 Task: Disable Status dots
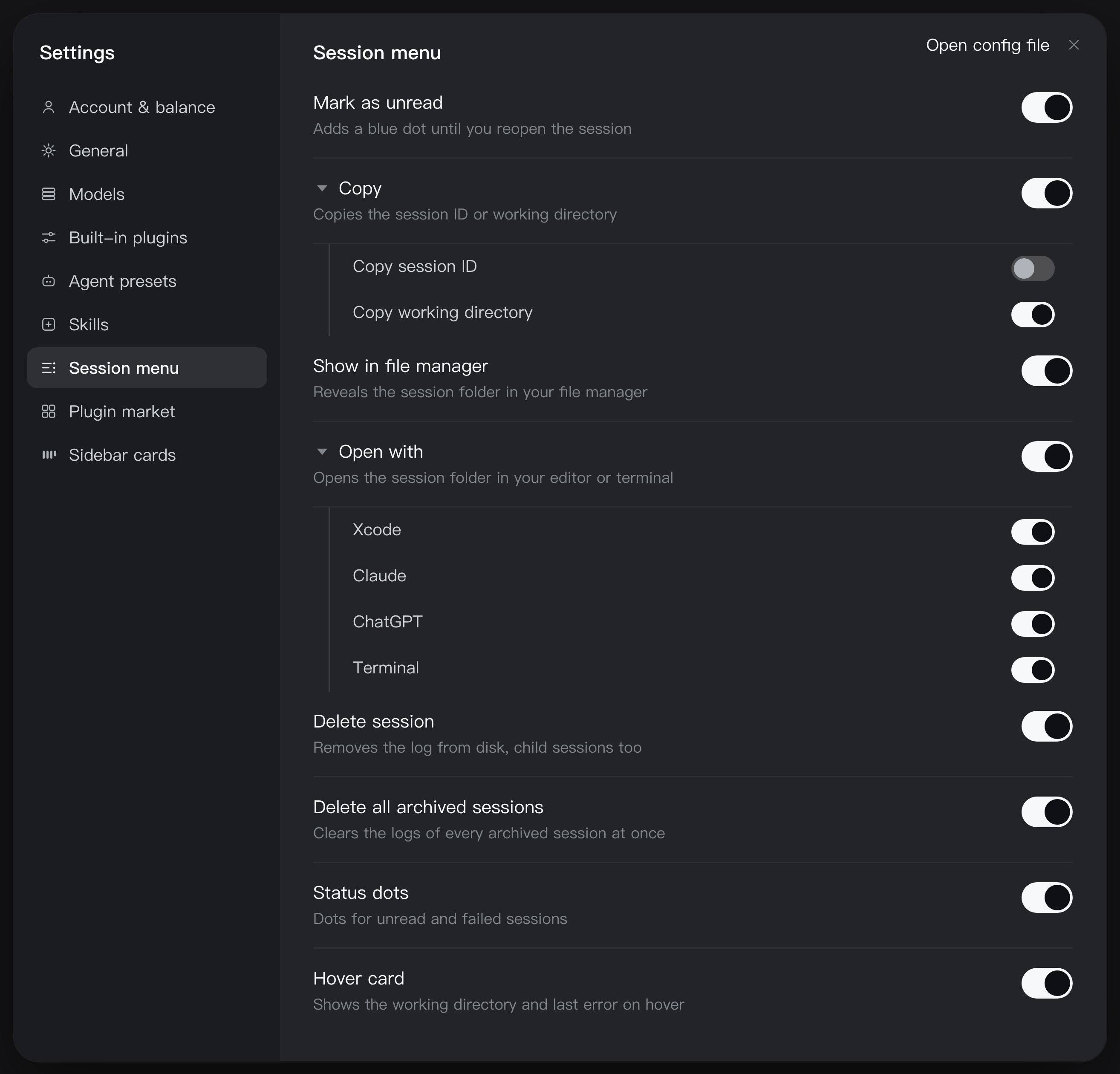pos(1046,898)
